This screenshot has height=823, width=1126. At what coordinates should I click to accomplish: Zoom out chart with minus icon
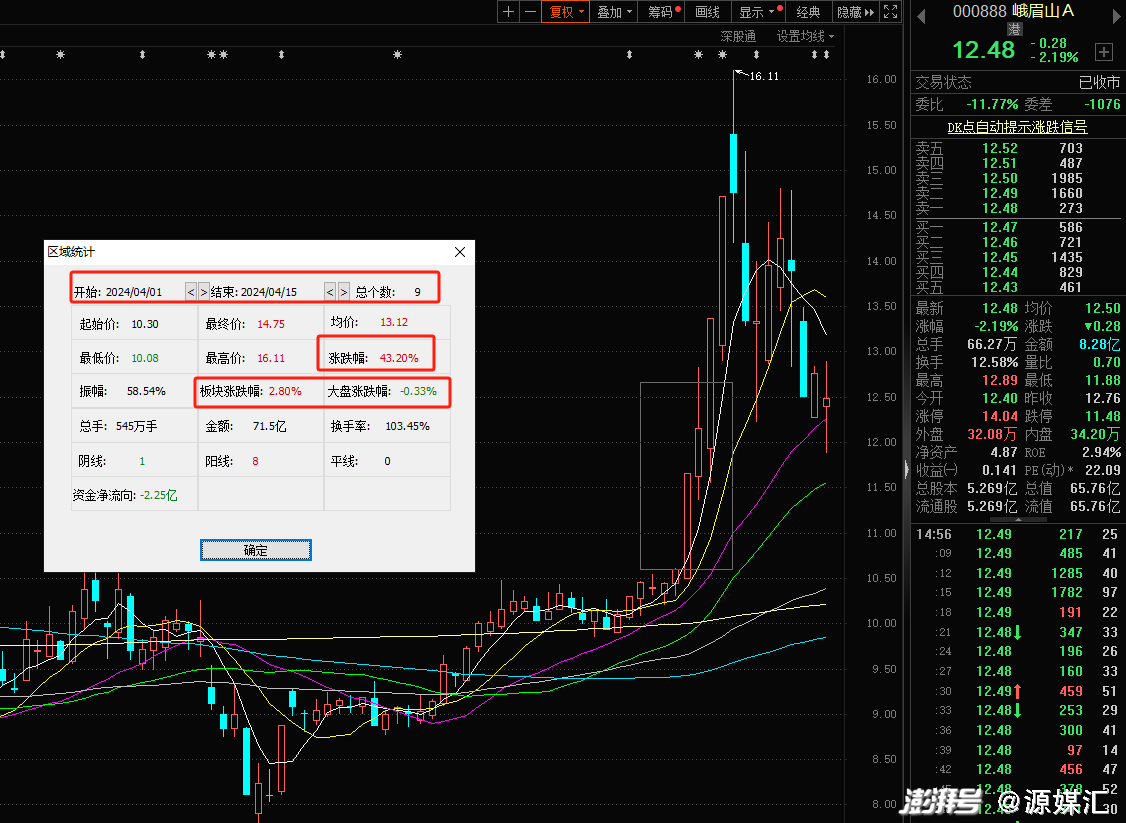point(530,12)
